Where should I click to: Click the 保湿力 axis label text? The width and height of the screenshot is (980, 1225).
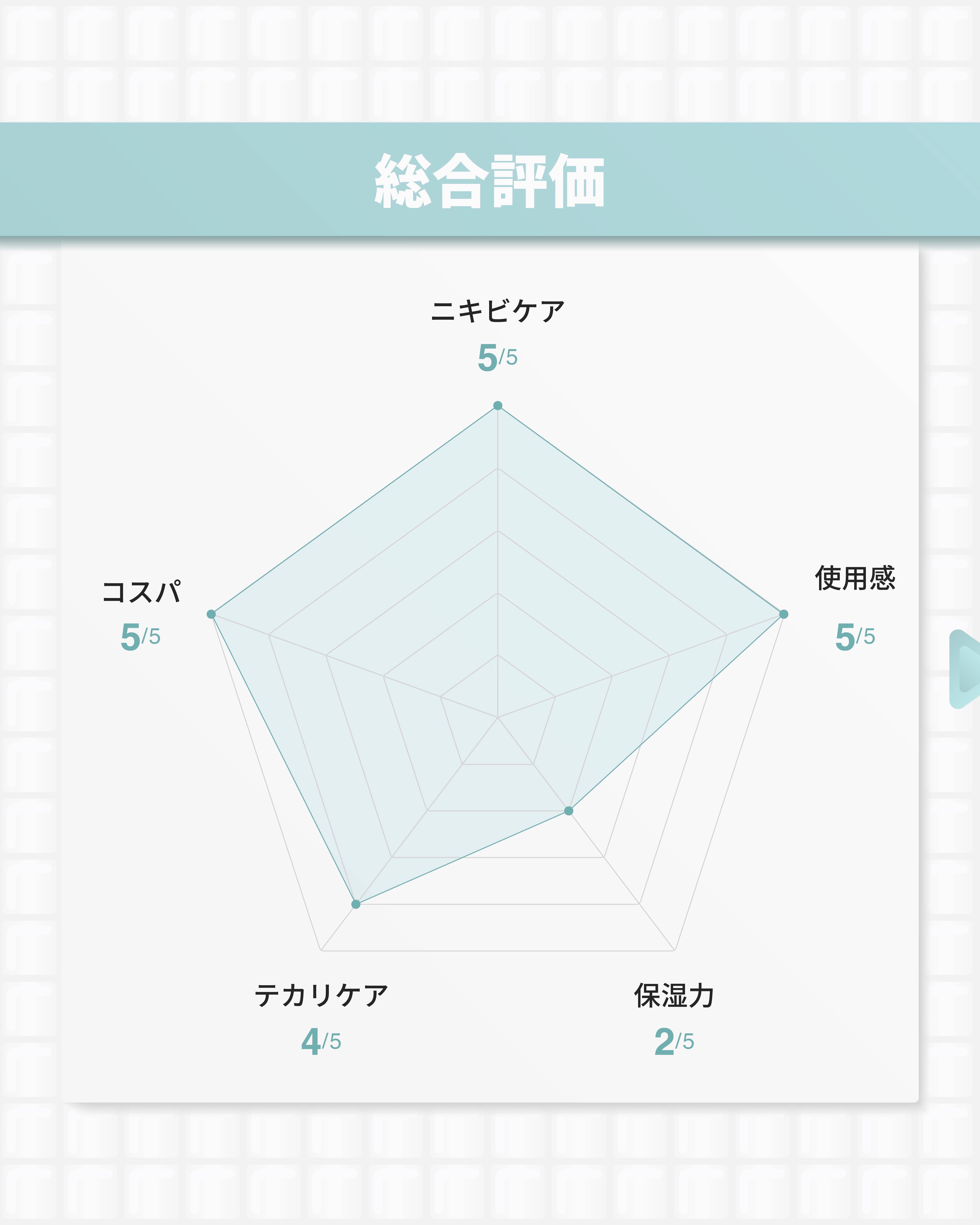click(674, 996)
